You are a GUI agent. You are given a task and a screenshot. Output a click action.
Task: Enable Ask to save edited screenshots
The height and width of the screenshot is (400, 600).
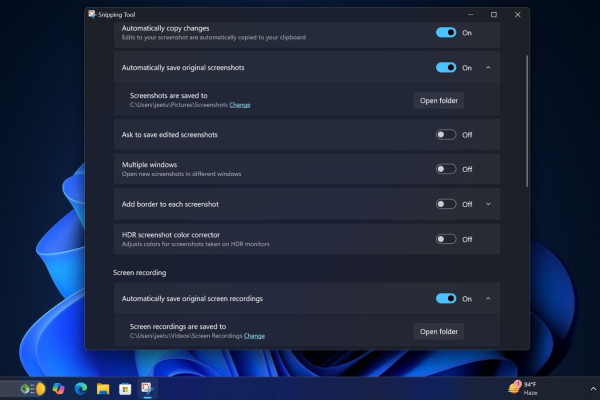(446, 135)
